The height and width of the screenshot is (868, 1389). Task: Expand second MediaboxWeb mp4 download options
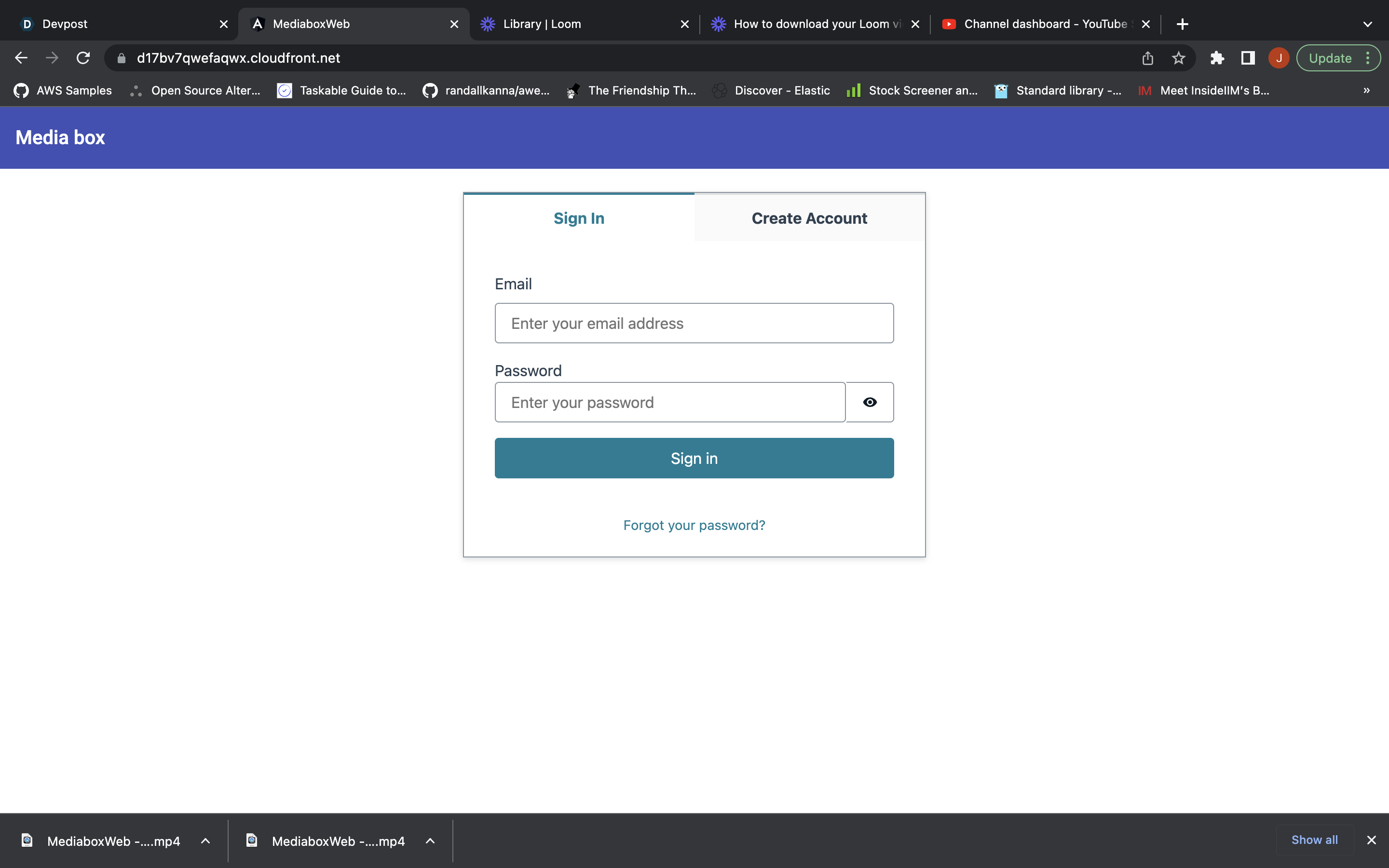[430, 841]
